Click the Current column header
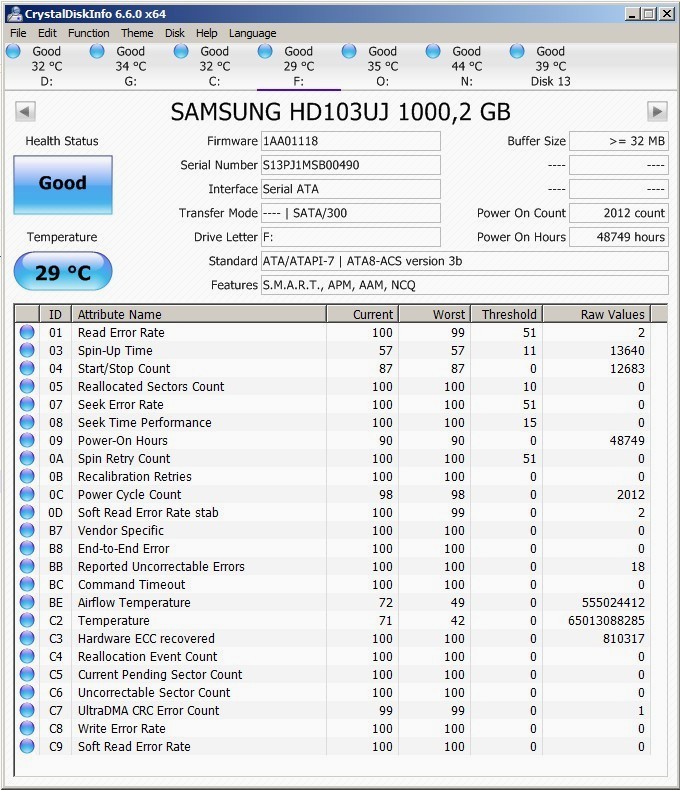The width and height of the screenshot is (680, 790). [x=363, y=314]
